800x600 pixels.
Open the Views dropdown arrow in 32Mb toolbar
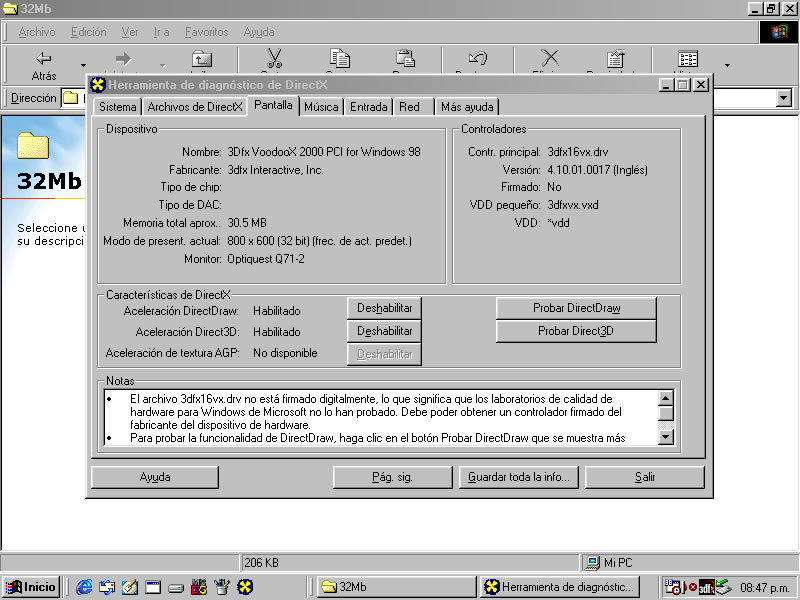pyautogui.click(x=727, y=65)
